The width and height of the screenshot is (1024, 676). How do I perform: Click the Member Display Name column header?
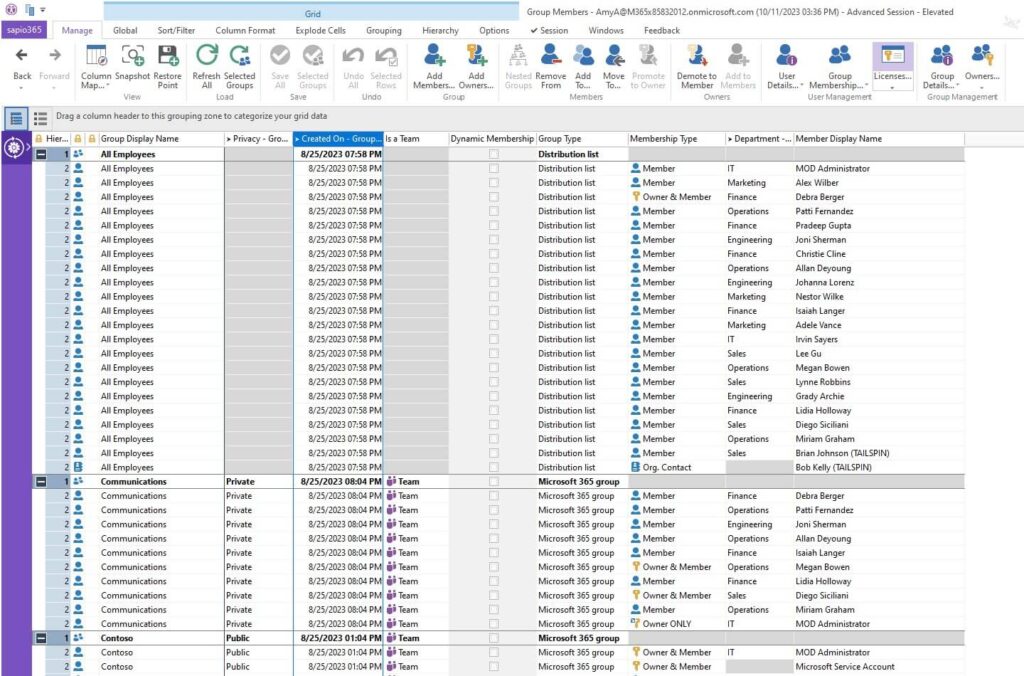click(878, 138)
